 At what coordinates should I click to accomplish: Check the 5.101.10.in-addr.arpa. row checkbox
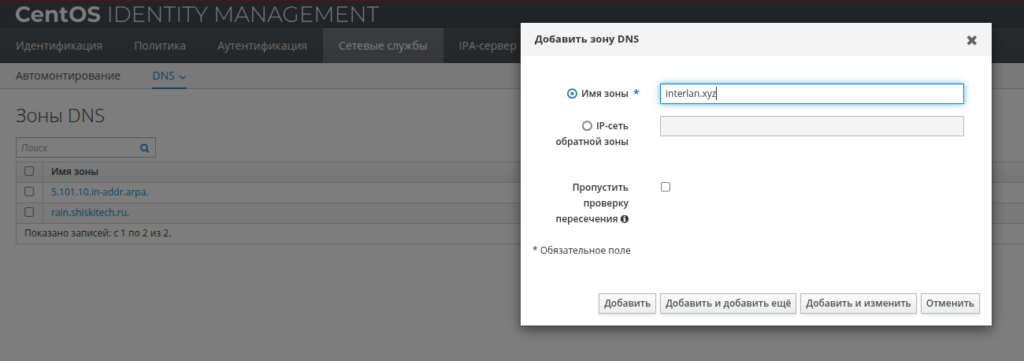pos(29,192)
